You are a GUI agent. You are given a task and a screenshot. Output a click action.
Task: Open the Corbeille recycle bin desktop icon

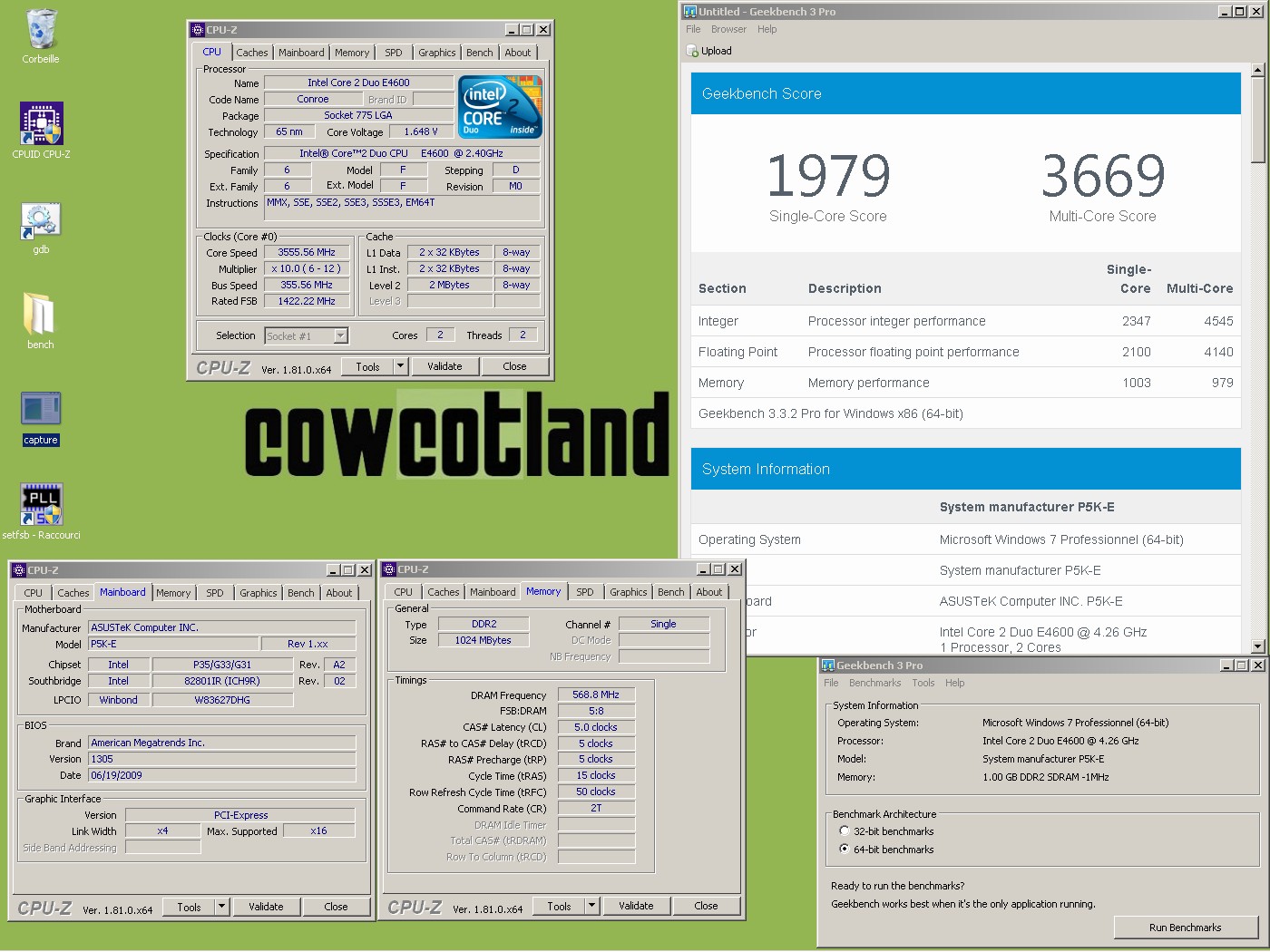pyautogui.click(x=41, y=29)
